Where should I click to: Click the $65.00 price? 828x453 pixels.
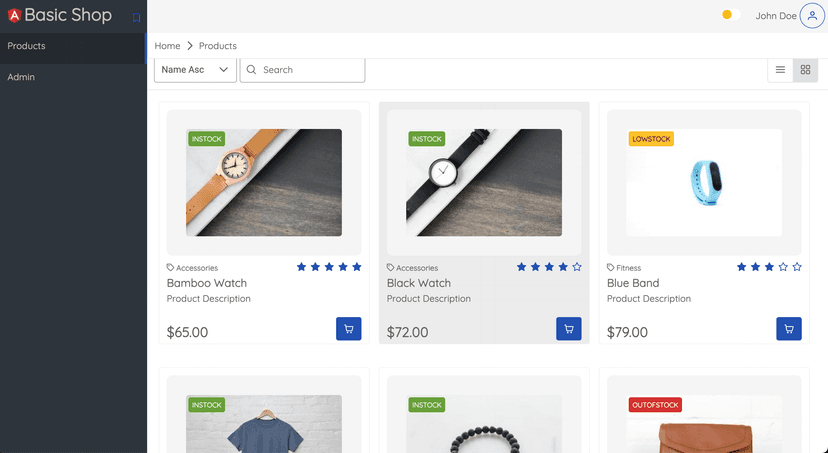[187, 332]
